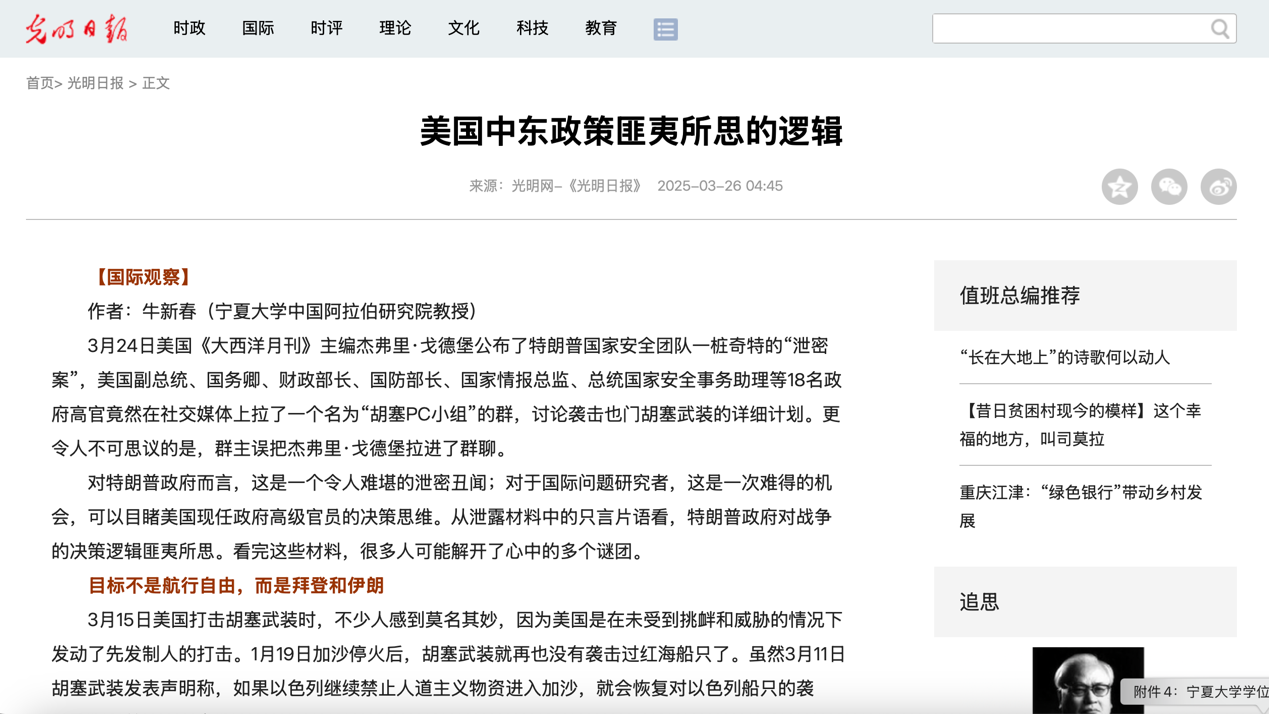This screenshot has width=1269, height=714.
Task: Open the 司莫拉 recommended article
Action: pyautogui.click(x=1080, y=425)
